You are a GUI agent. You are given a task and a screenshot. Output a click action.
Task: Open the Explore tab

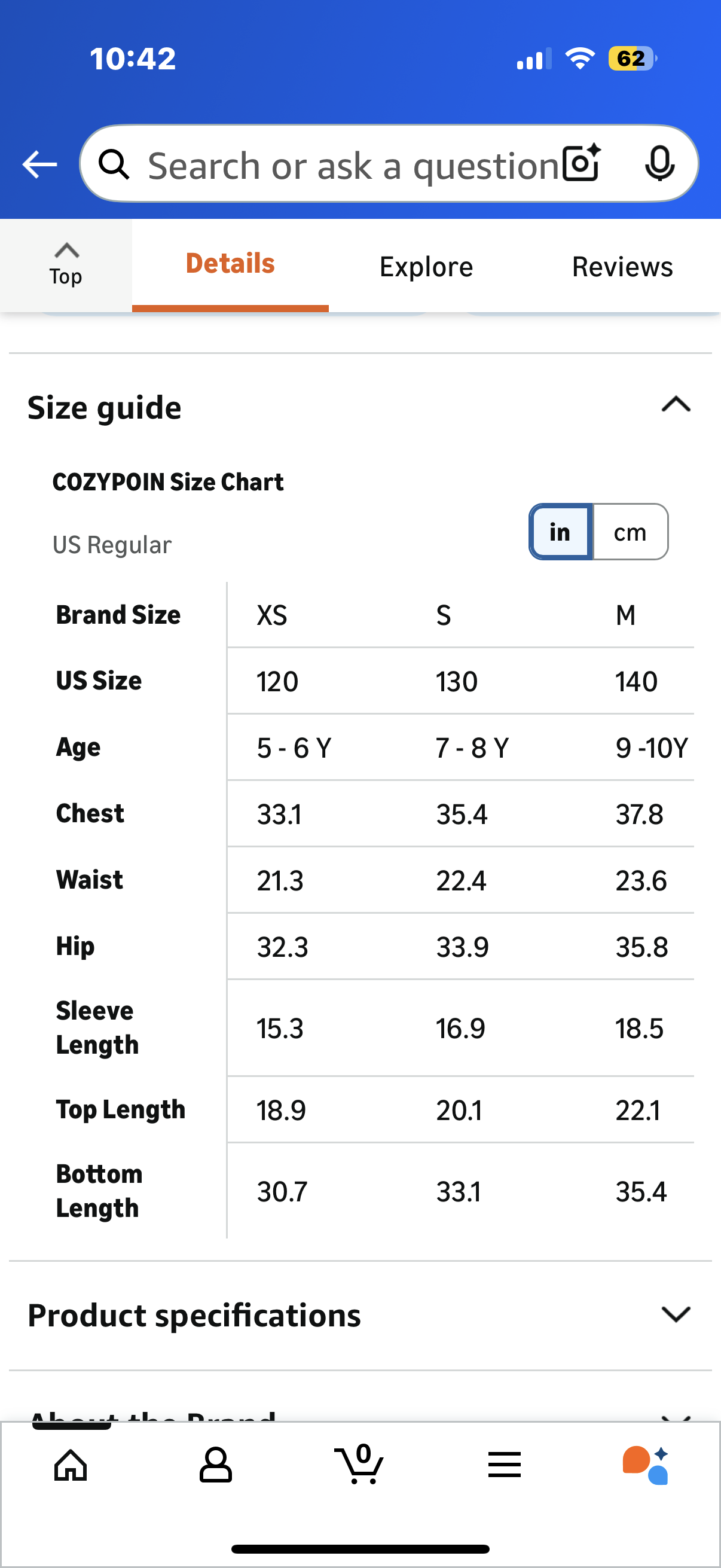point(426,266)
